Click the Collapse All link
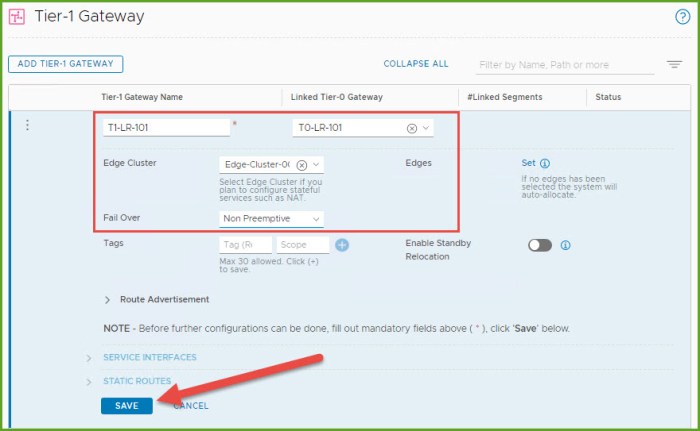The height and width of the screenshot is (431, 700). 415,64
